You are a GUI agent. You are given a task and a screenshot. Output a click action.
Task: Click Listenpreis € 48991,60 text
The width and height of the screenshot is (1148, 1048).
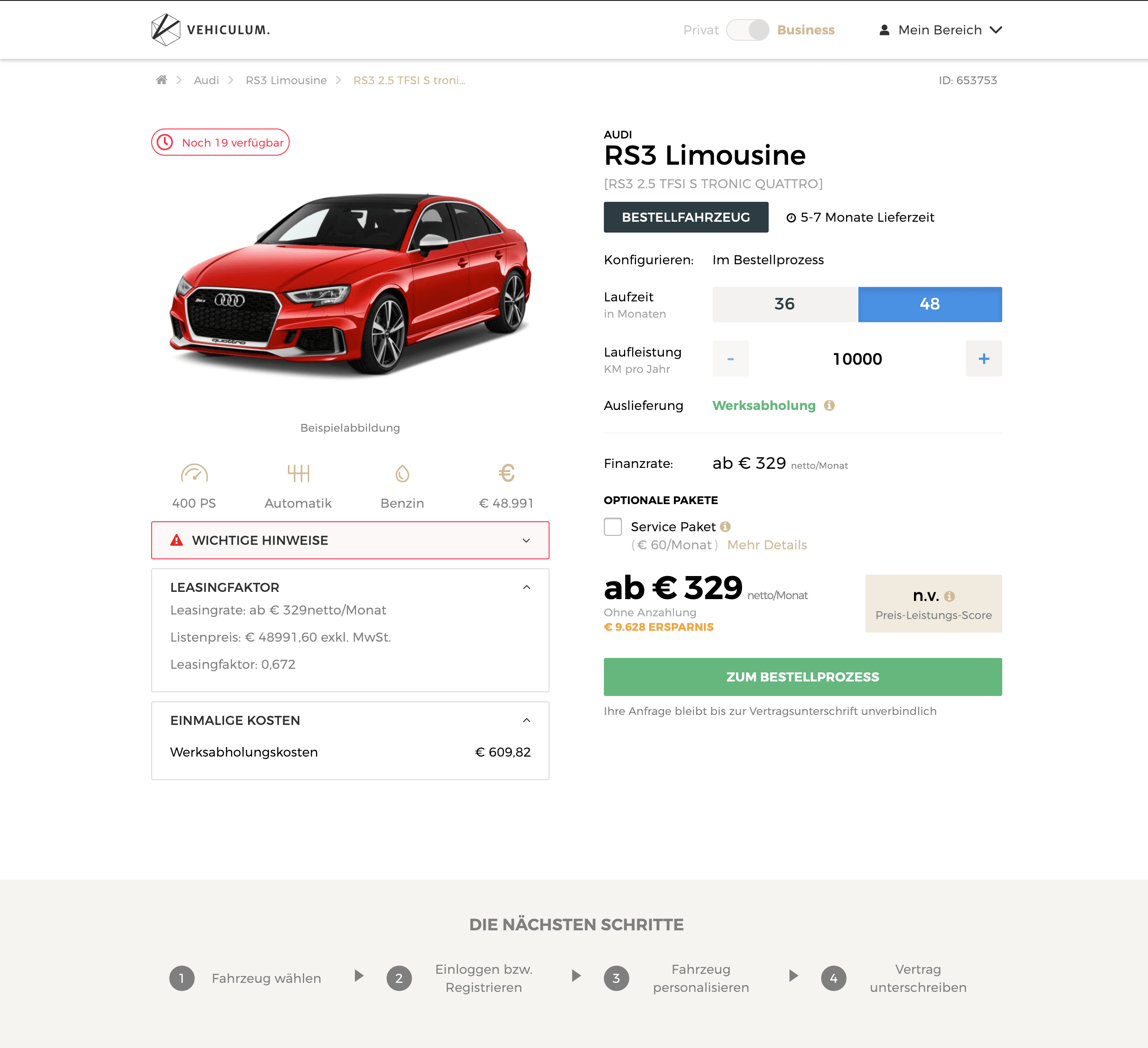pos(281,637)
